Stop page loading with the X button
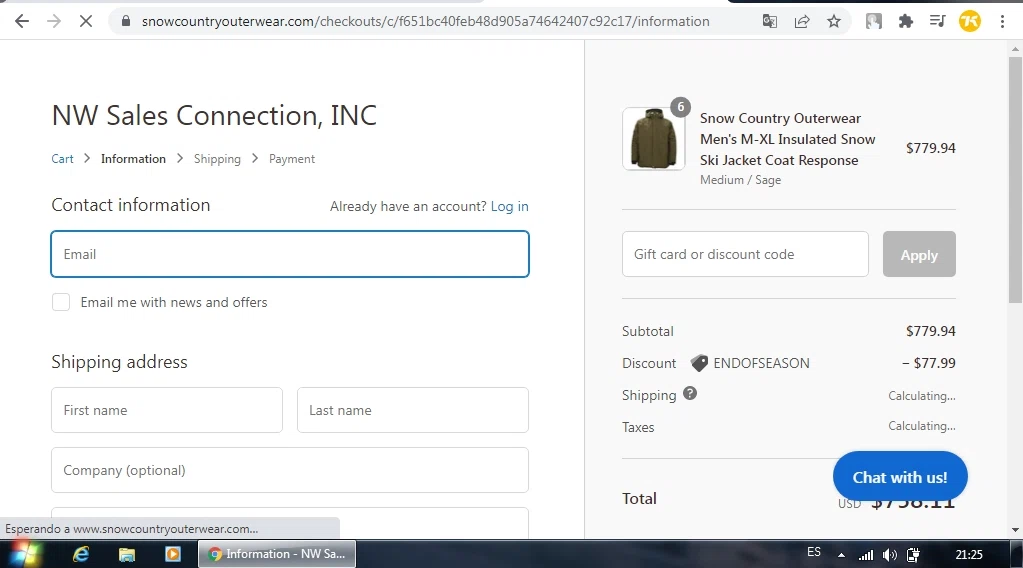The height and width of the screenshot is (568, 1023). pyautogui.click(x=85, y=22)
